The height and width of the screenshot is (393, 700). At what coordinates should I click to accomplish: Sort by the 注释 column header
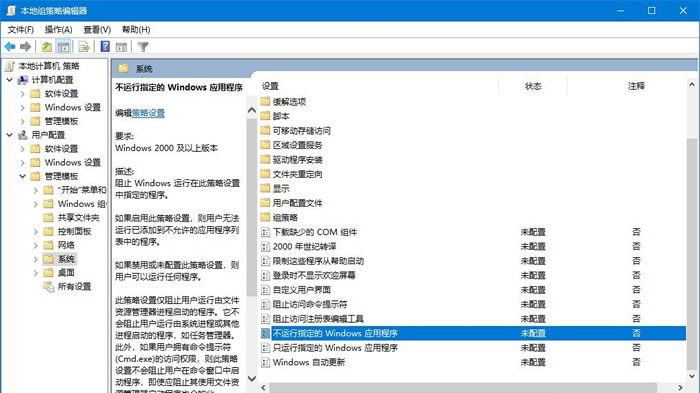[x=636, y=86]
